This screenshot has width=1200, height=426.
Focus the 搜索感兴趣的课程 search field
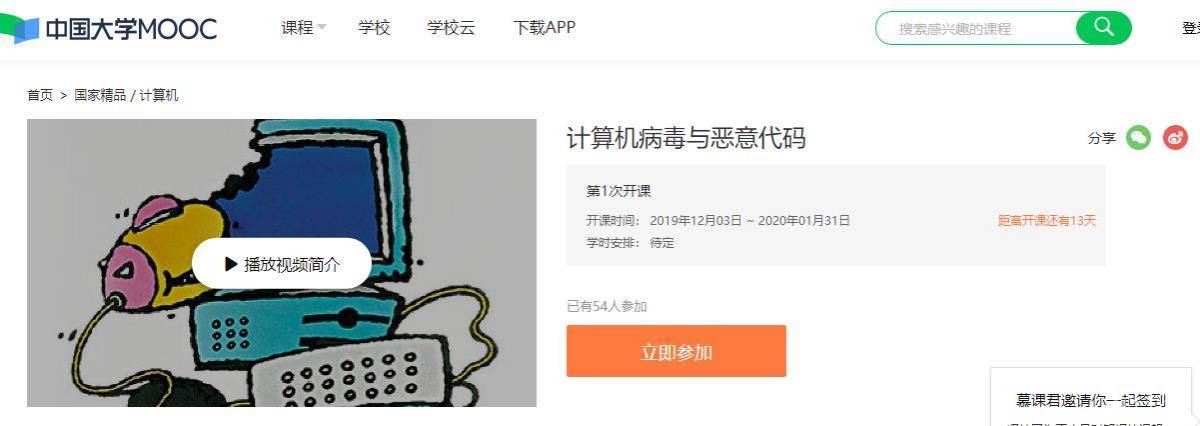pos(975,29)
